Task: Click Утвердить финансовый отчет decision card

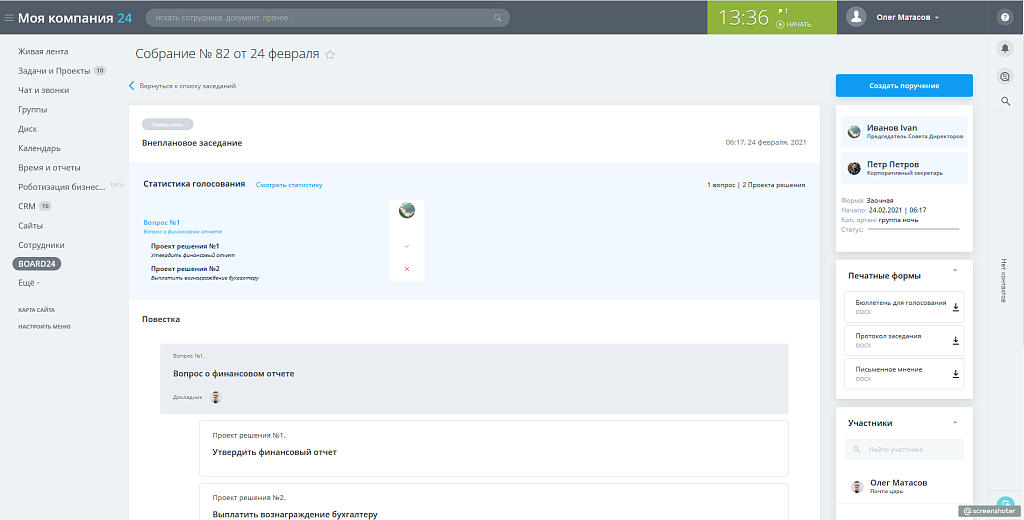Action: click(x=494, y=448)
